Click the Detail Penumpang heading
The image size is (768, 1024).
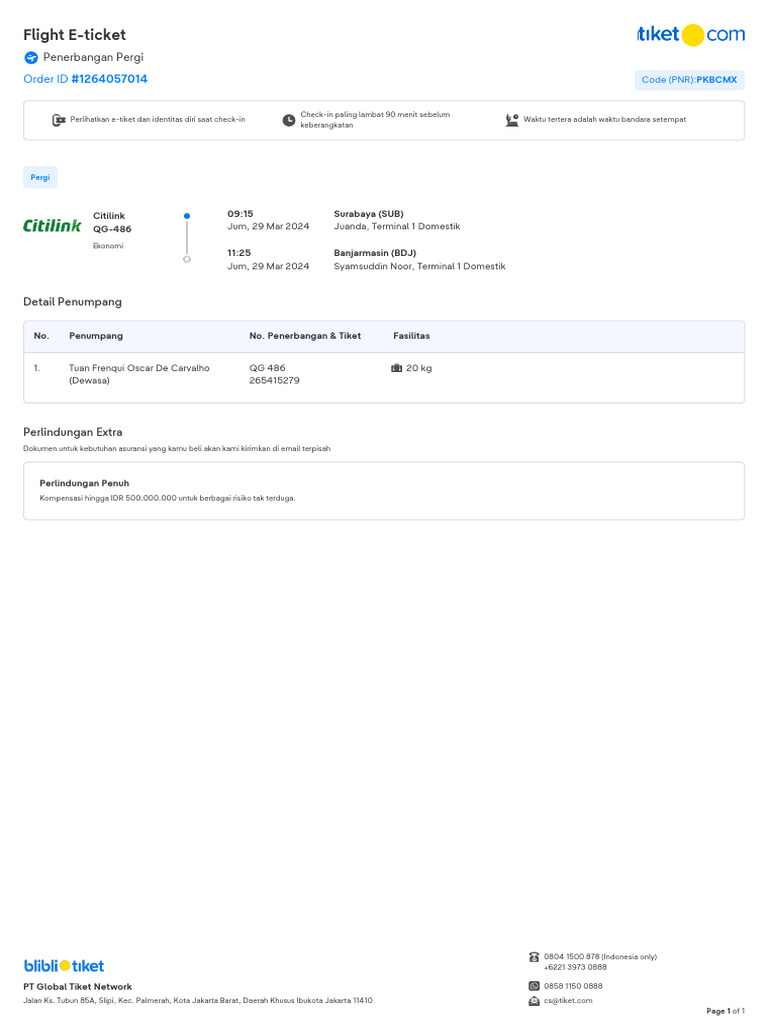(72, 302)
